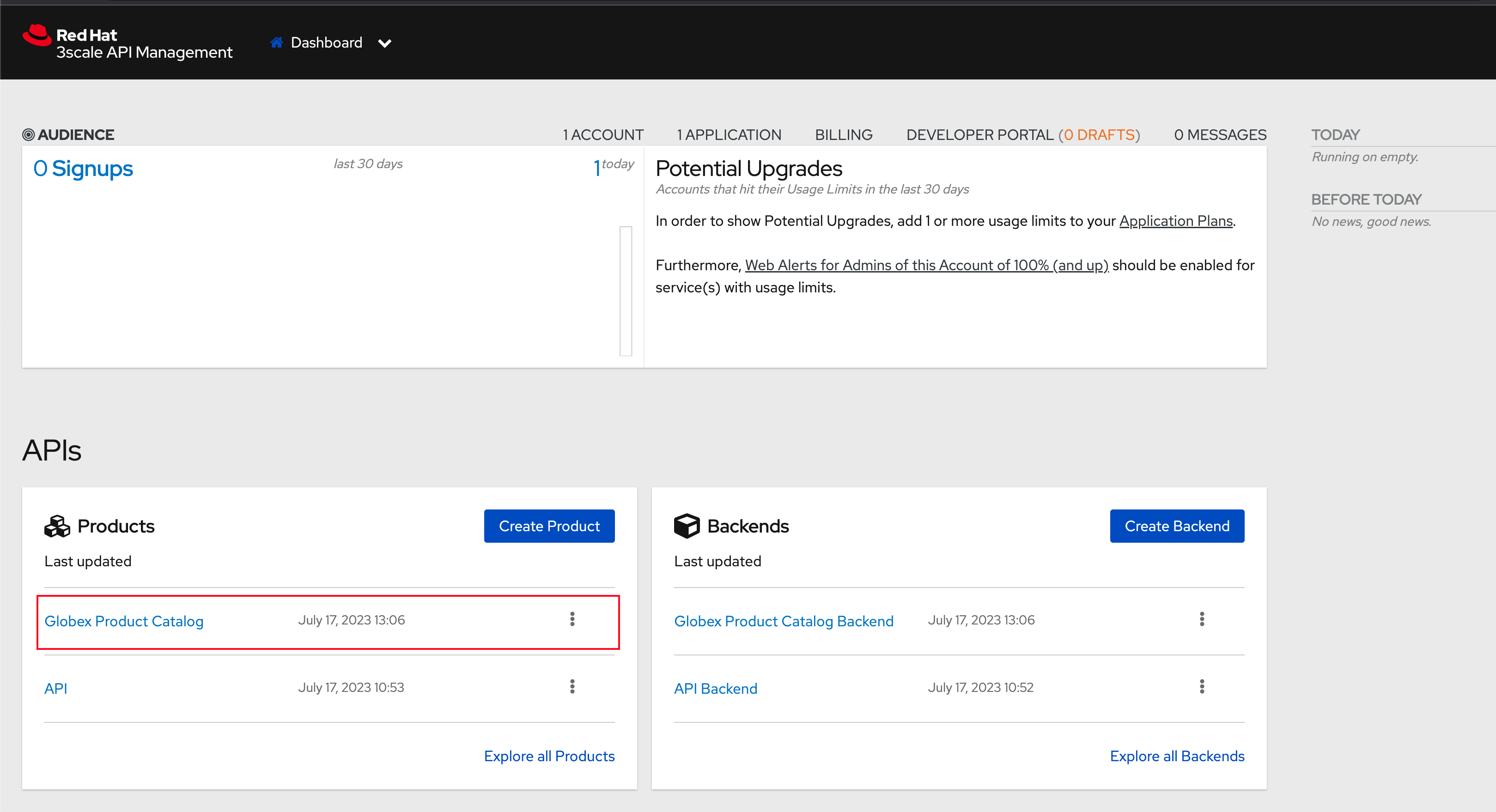Open the 1 APPLICATION tab
This screenshot has height=812, width=1496.
[729, 135]
